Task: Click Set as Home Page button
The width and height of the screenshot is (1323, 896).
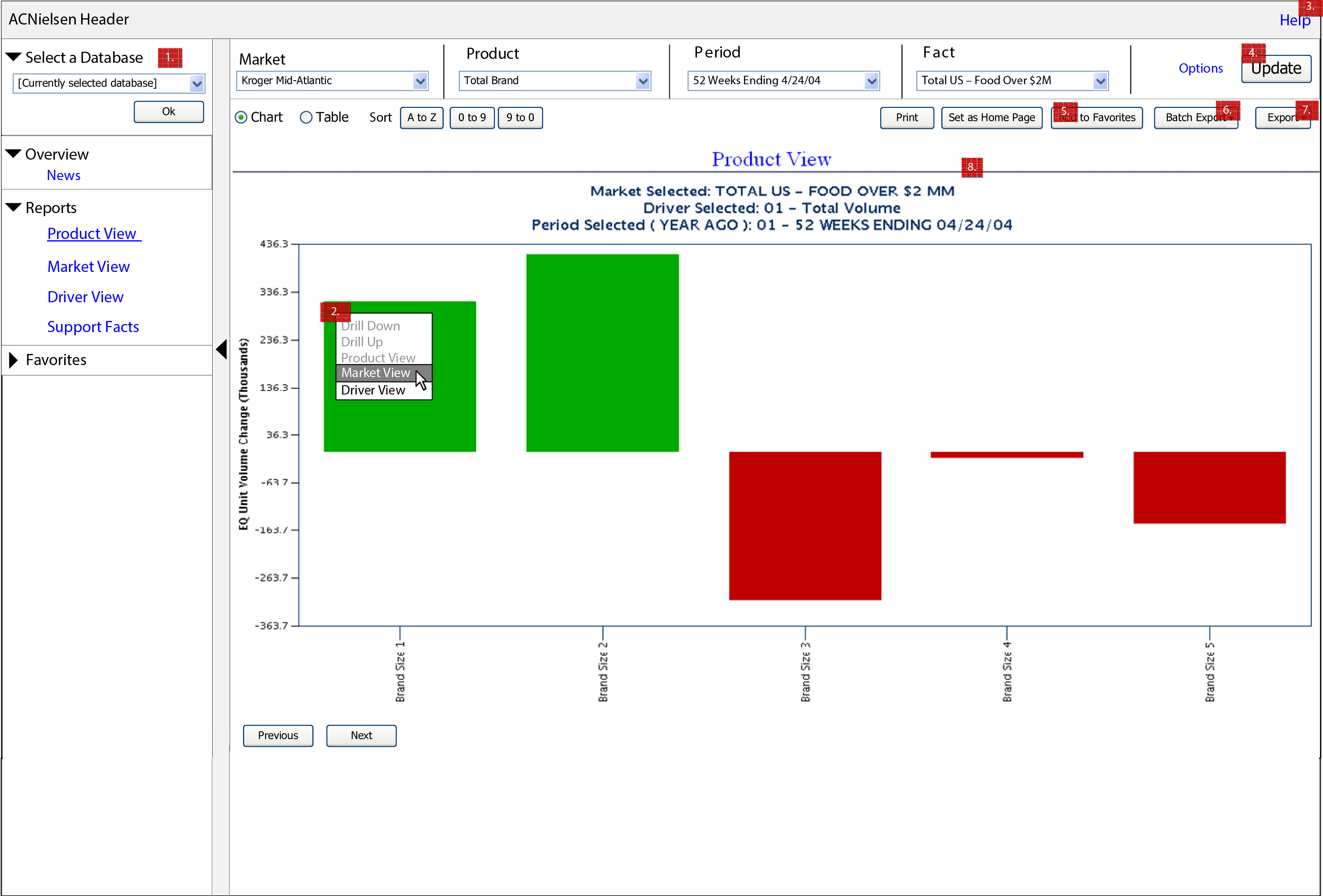Action: click(x=992, y=118)
